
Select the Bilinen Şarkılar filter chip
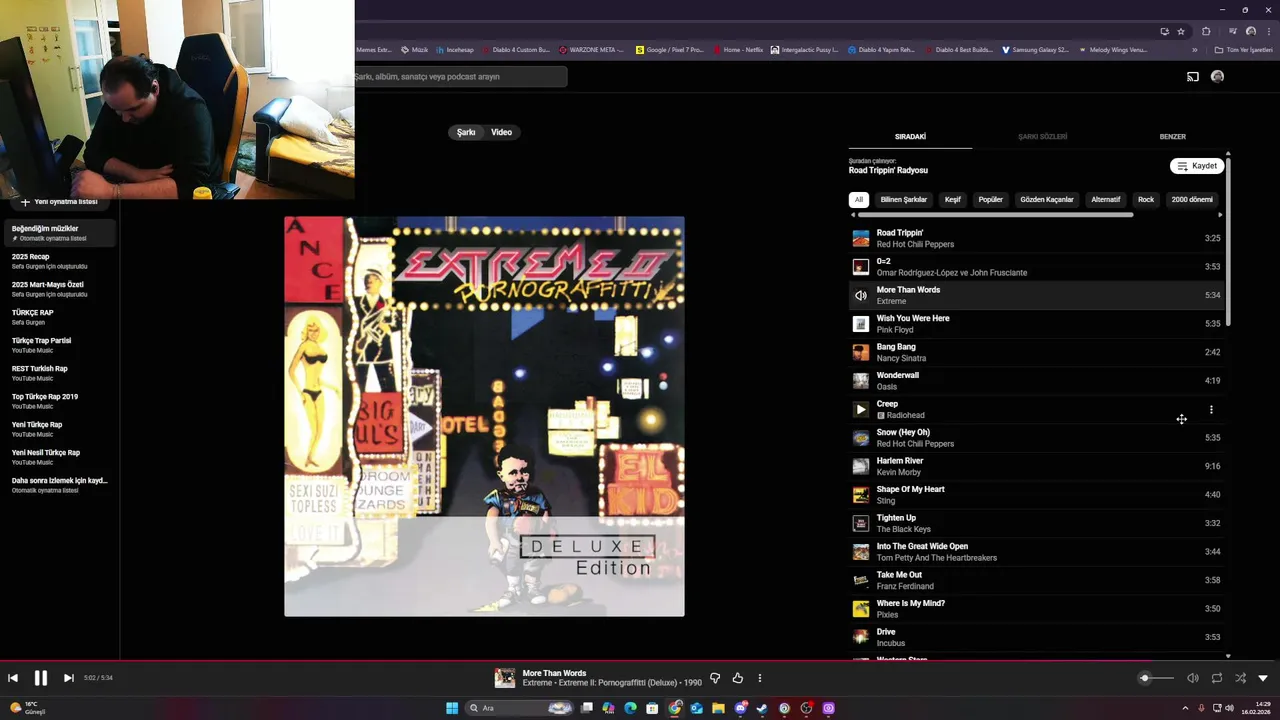904,199
